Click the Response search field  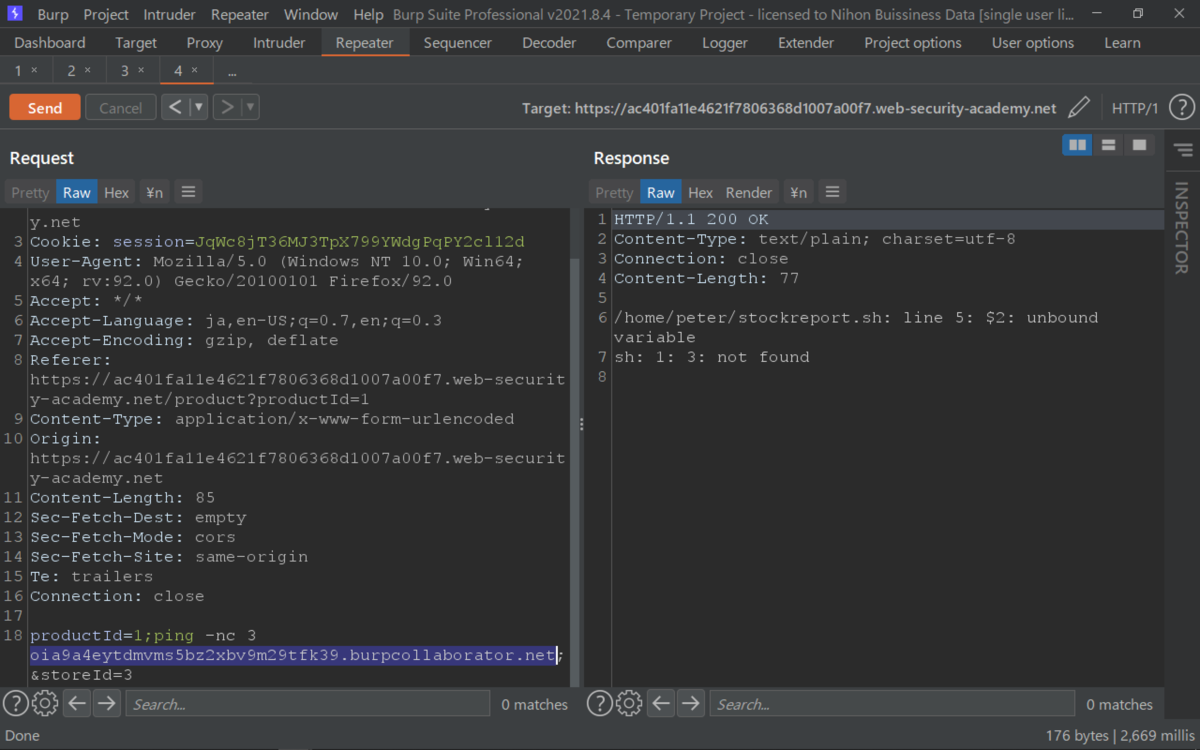click(x=892, y=704)
